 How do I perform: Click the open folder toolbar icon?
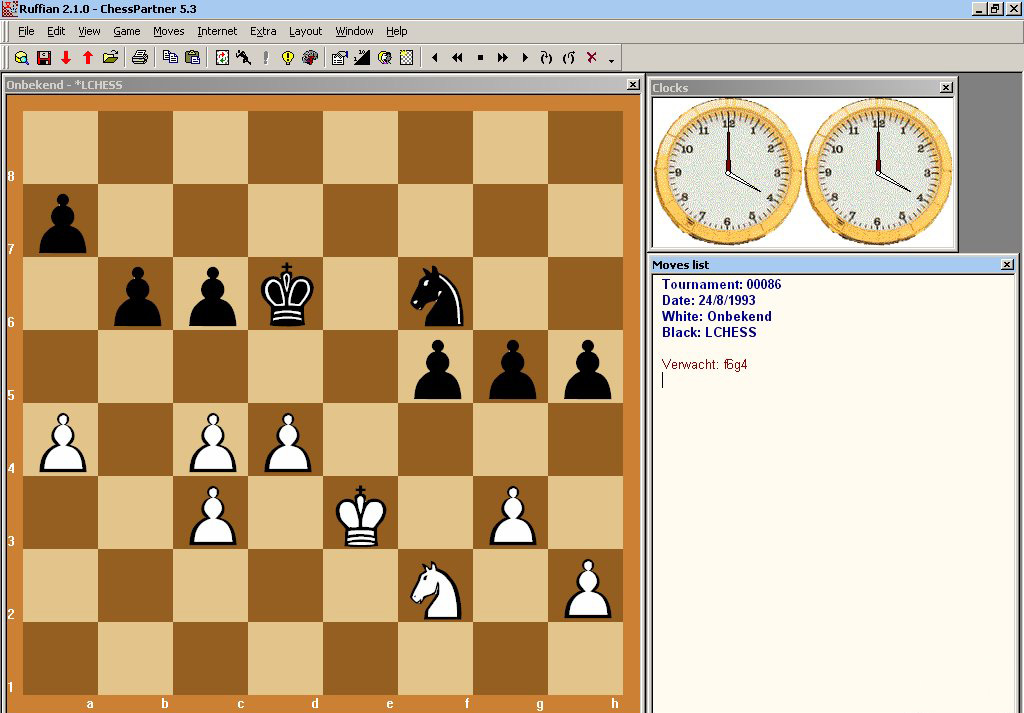[110, 58]
